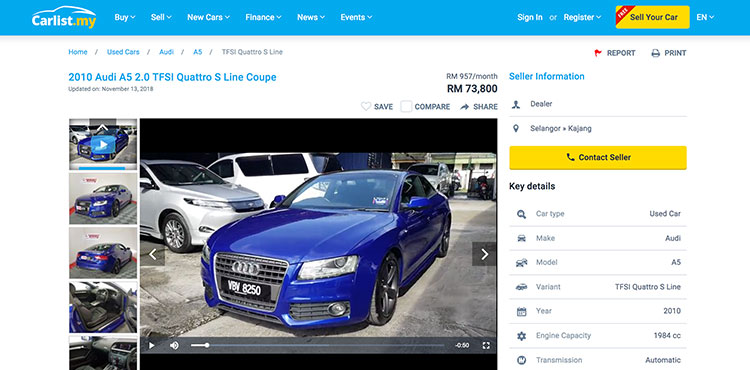This screenshot has height=370, width=750.
Task: Open the EN language selector
Action: [705, 17]
